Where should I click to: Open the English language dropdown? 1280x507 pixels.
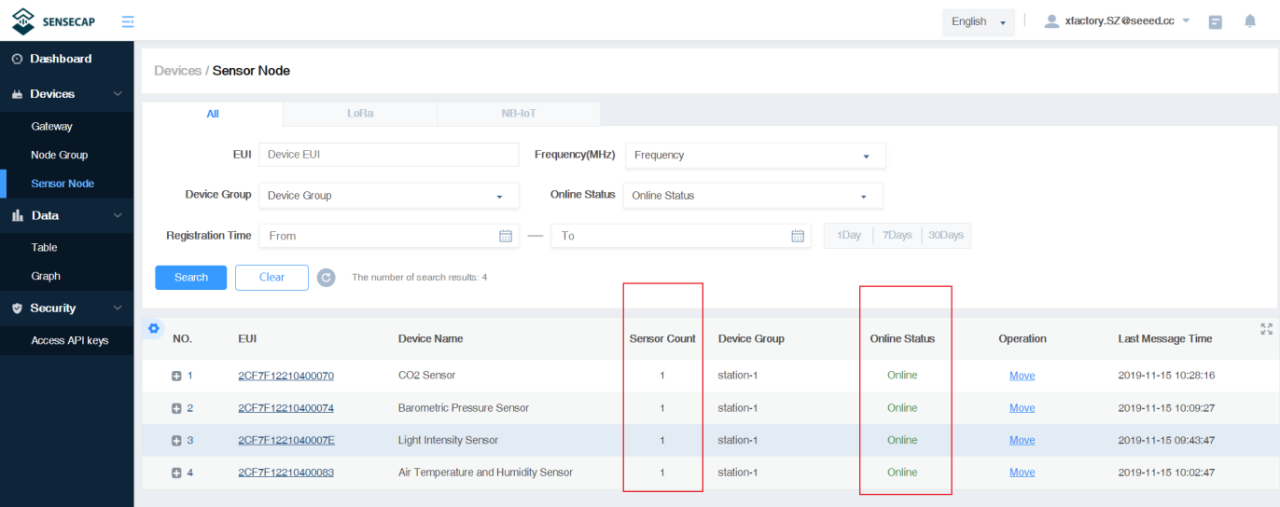[978, 22]
